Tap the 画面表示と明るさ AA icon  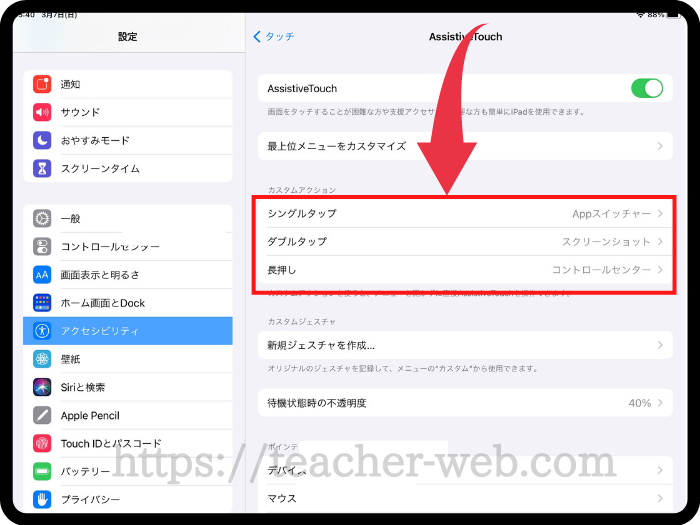(x=42, y=275)
